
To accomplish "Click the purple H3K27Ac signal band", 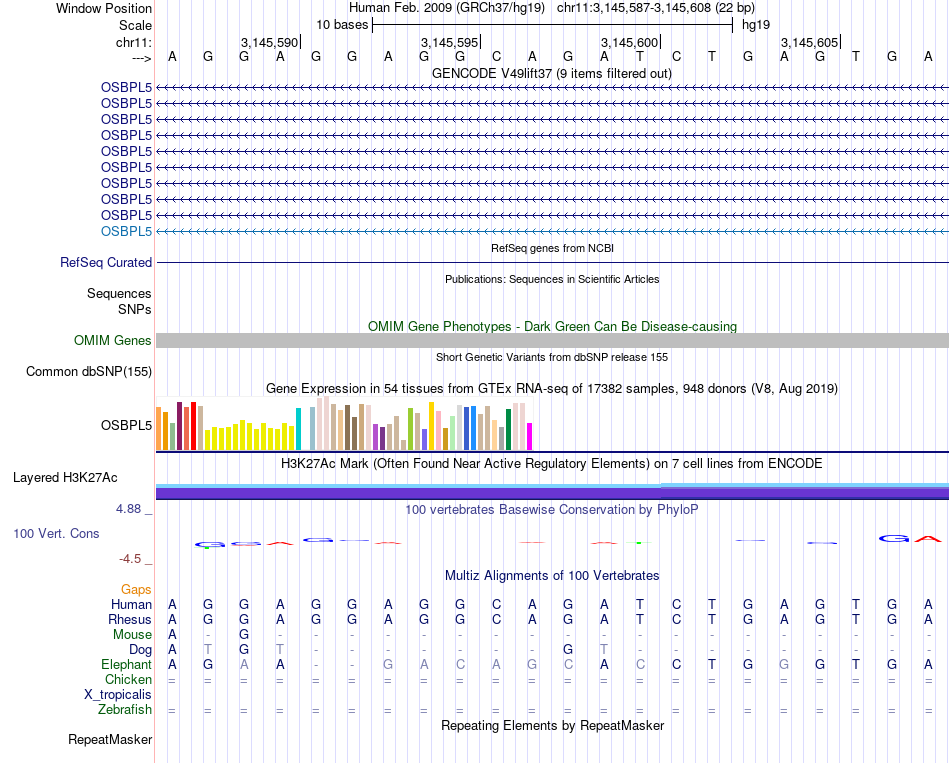I will coord(552,493).
